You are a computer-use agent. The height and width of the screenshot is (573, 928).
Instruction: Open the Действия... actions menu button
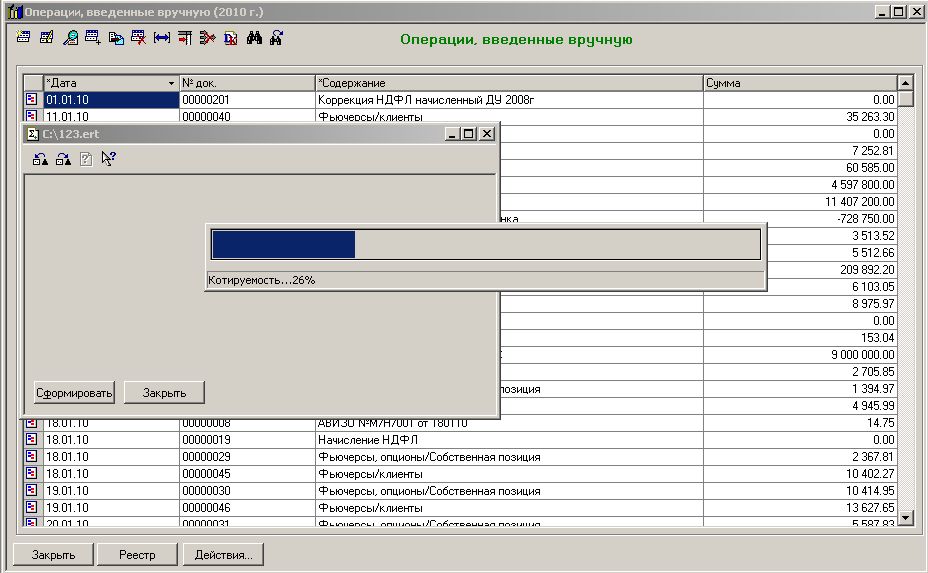click(223, 554)
